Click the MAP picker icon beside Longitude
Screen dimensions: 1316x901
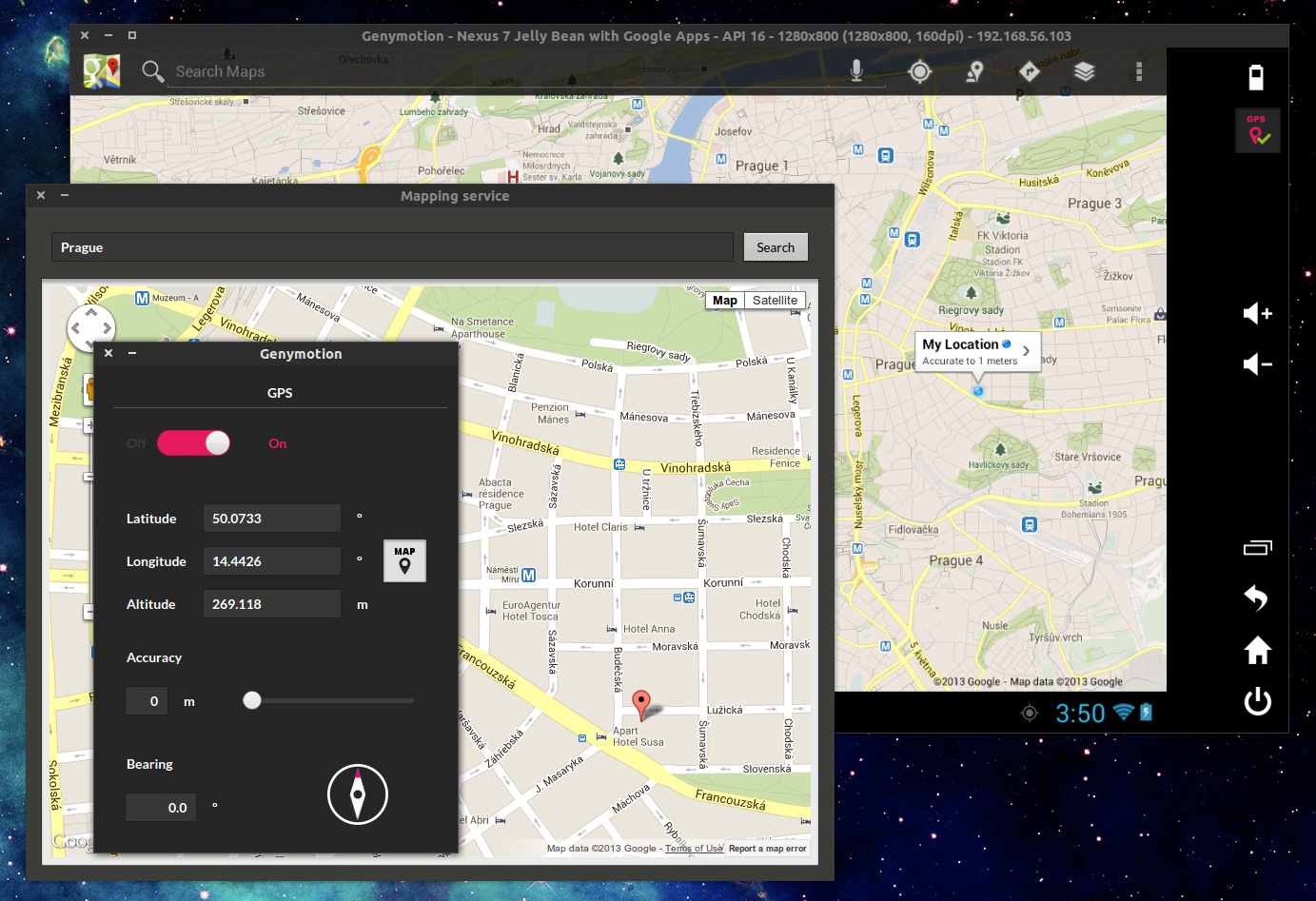pos(404,561)
